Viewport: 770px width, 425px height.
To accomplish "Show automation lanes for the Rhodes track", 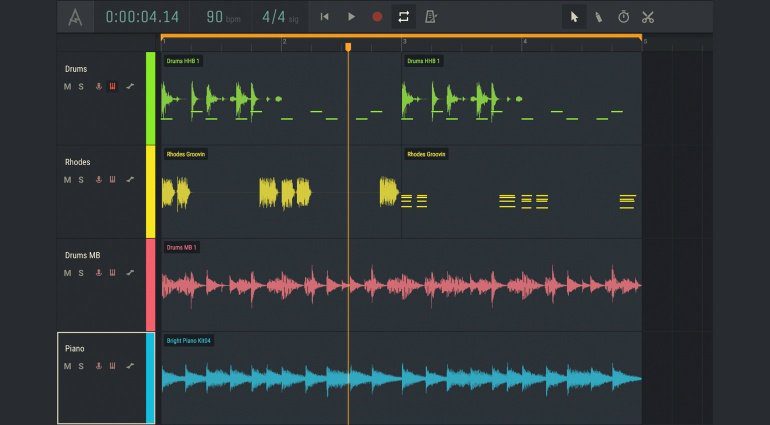I will pyautogui.click(x=130, y=180).
